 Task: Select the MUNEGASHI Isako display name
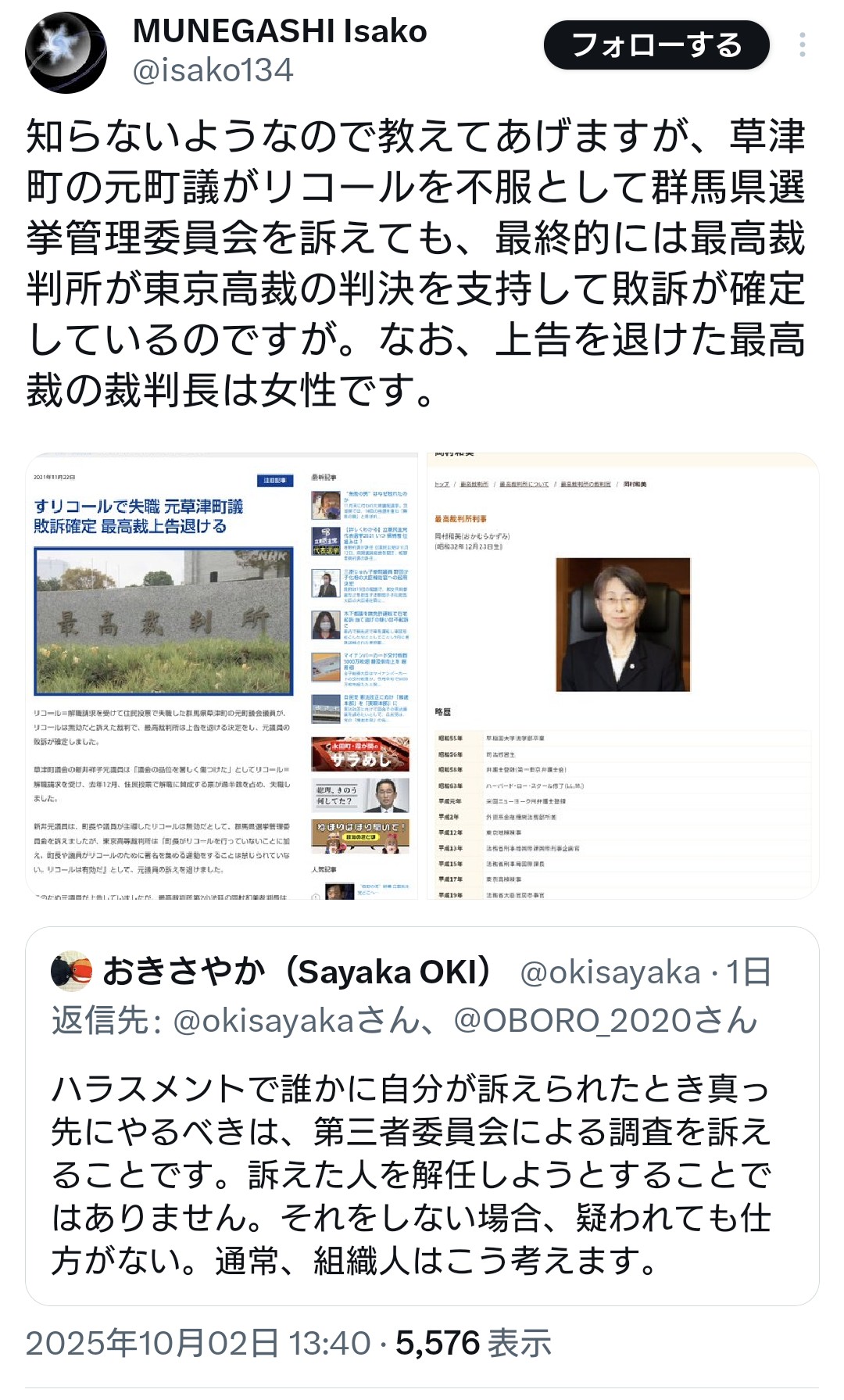click(280, 31)
